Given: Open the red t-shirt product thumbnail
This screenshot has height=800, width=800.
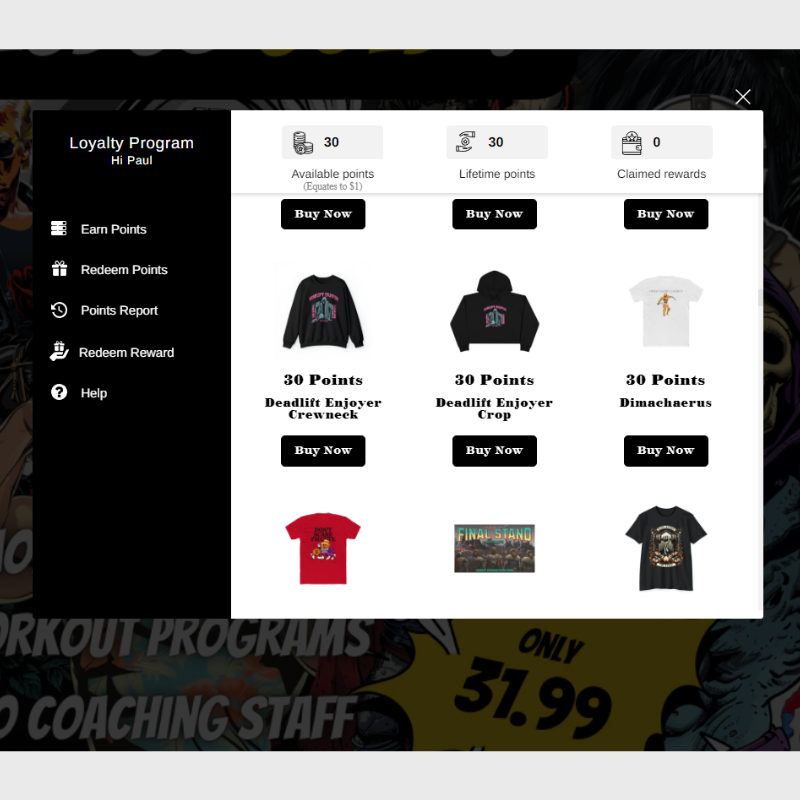Looking at the screenshot, I should click(x=323, y=548).
